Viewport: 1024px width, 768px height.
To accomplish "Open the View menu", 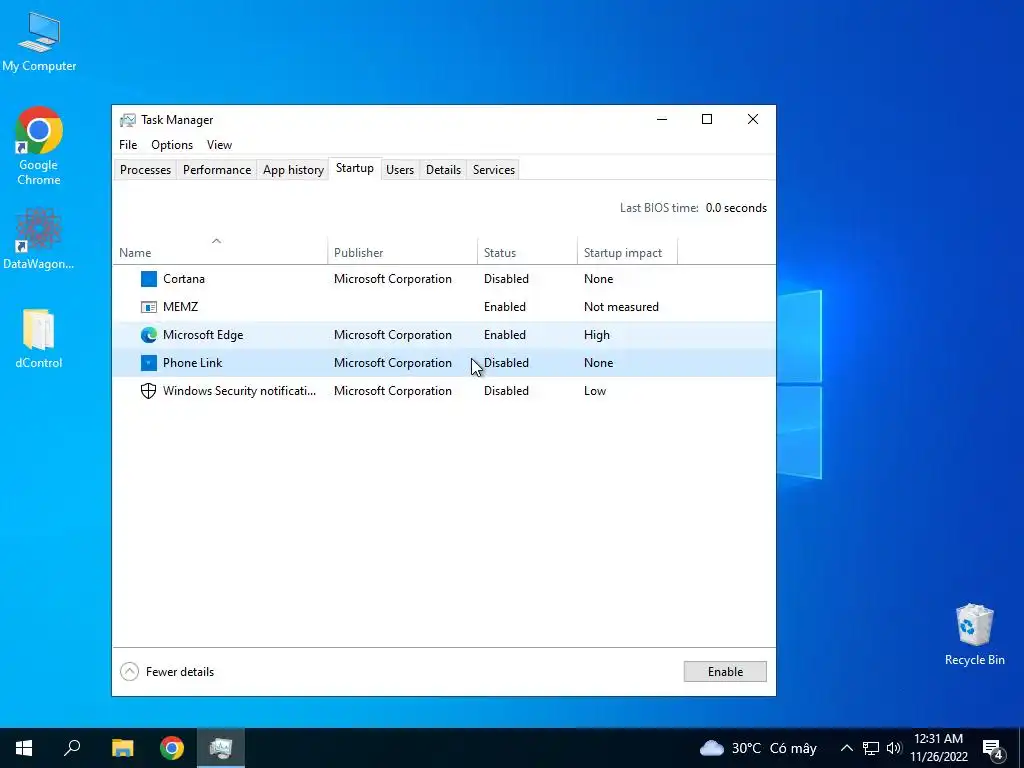I will [x=219, y=145].
